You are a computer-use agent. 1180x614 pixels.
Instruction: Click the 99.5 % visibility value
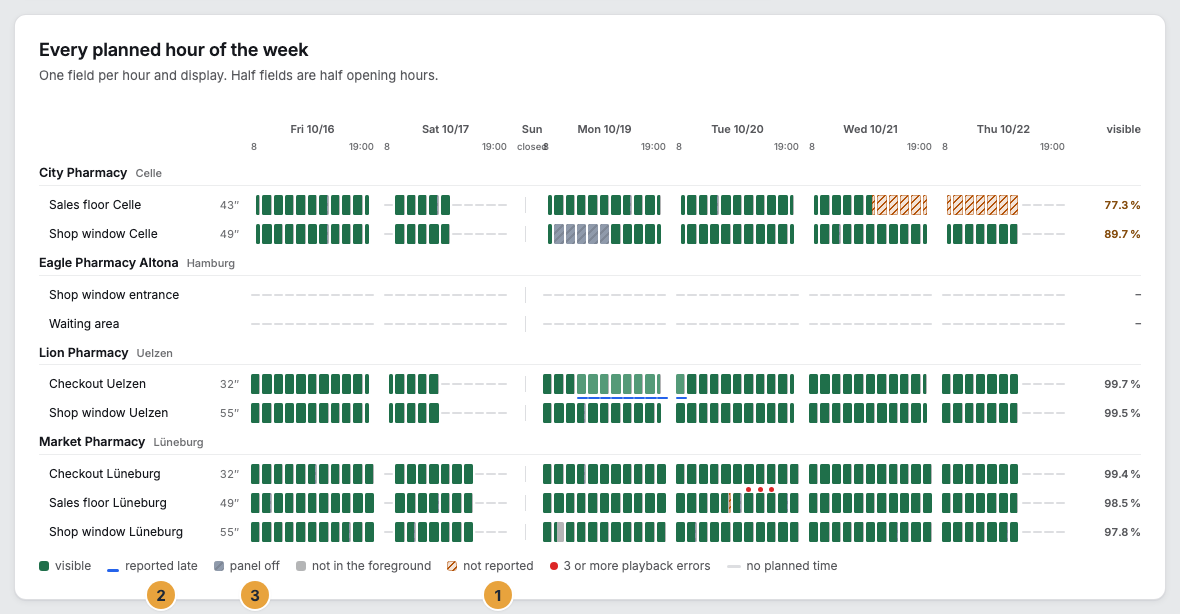[x=1122, y=413]
